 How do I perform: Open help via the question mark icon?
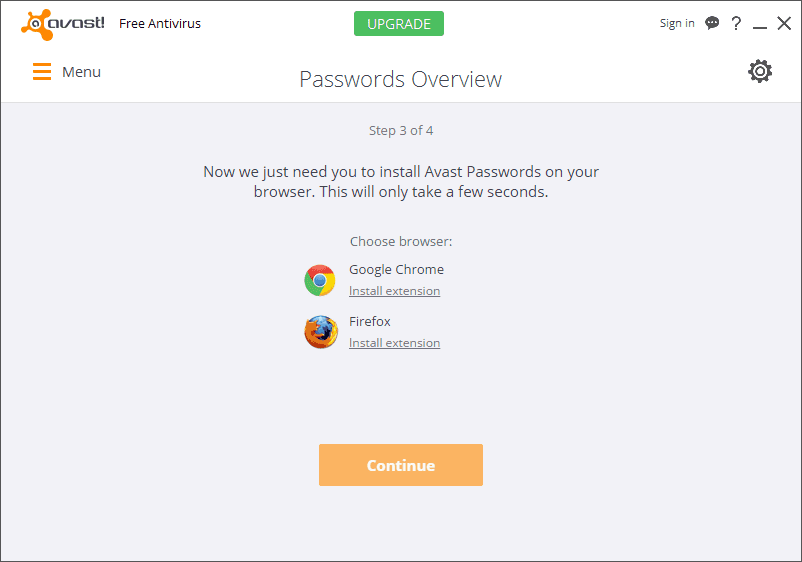736,23
